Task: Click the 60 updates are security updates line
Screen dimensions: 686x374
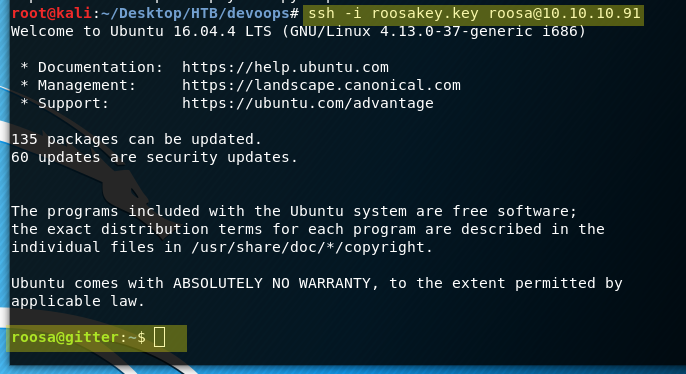Action: click(x=154, y=157)
